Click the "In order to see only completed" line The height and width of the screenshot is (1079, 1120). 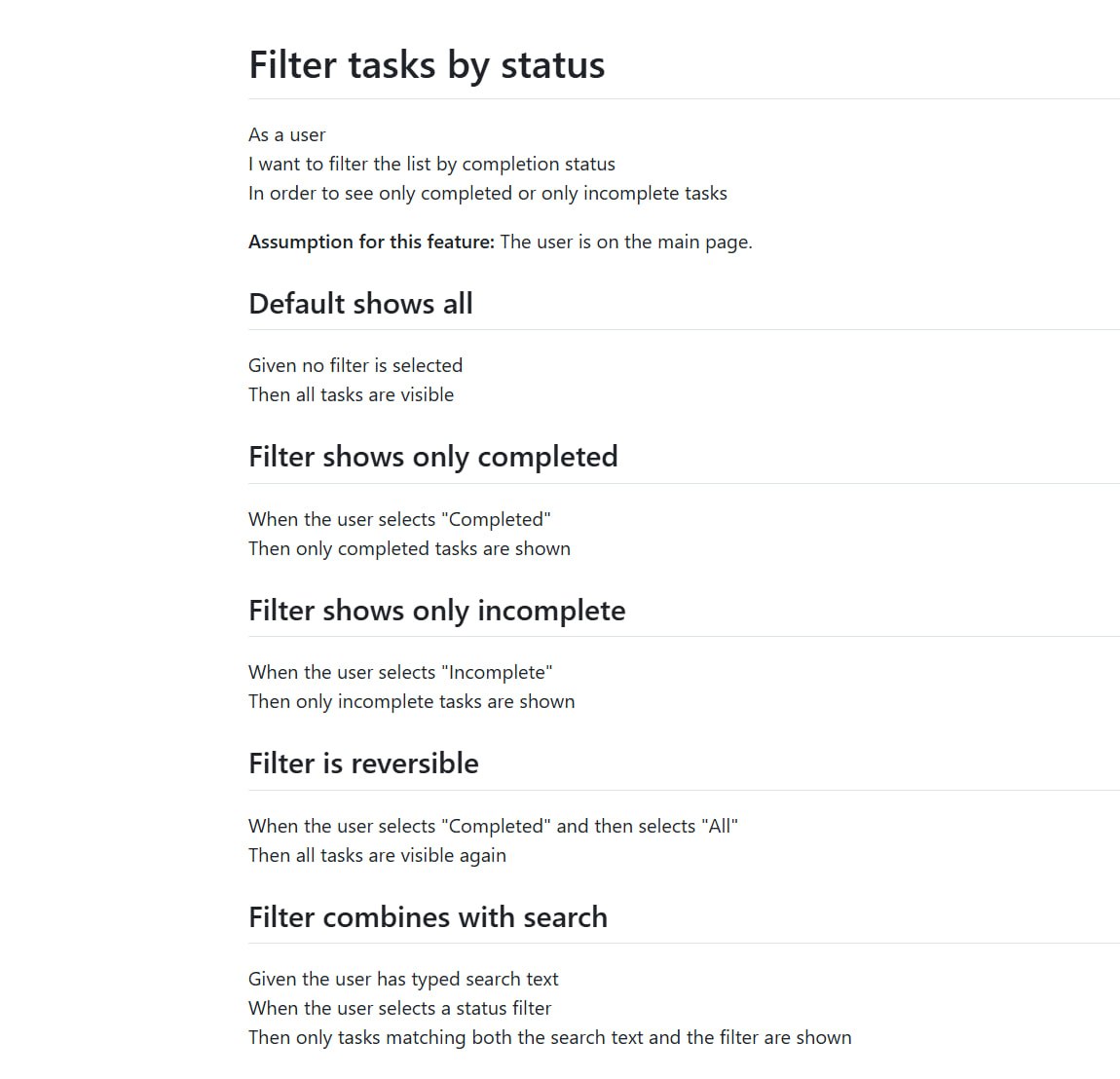coord(488,194)
